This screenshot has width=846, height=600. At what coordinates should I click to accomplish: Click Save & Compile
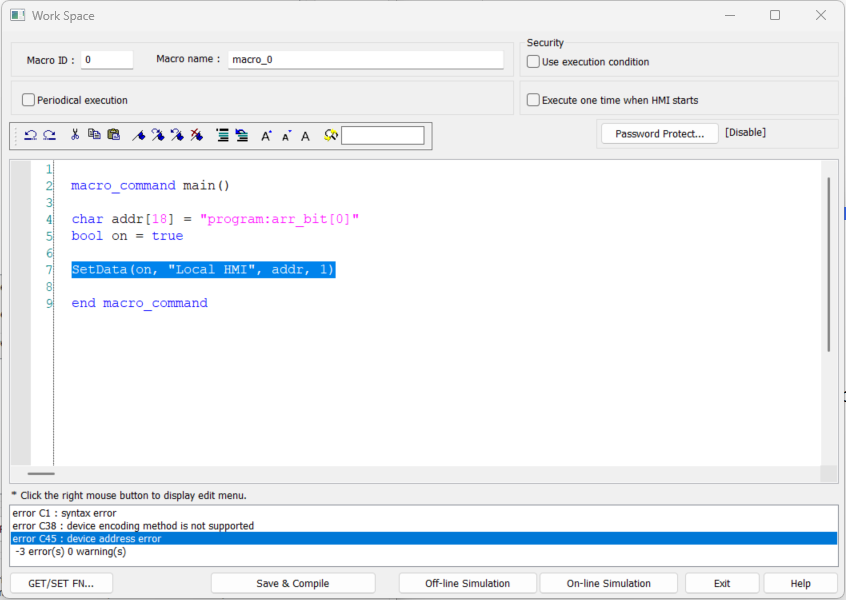click(292, 583)
